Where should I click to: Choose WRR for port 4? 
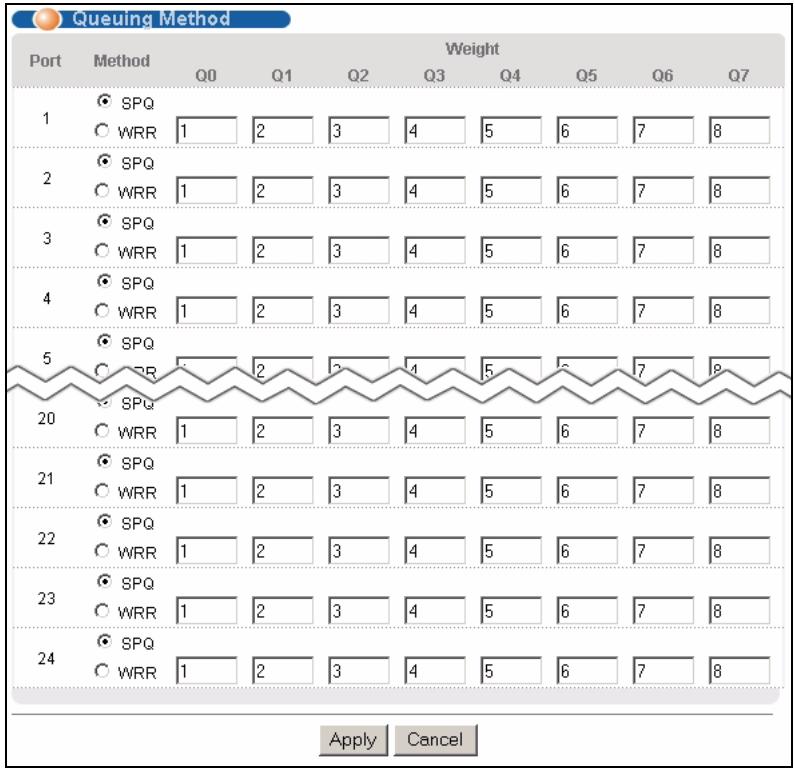tap(102, 310)
